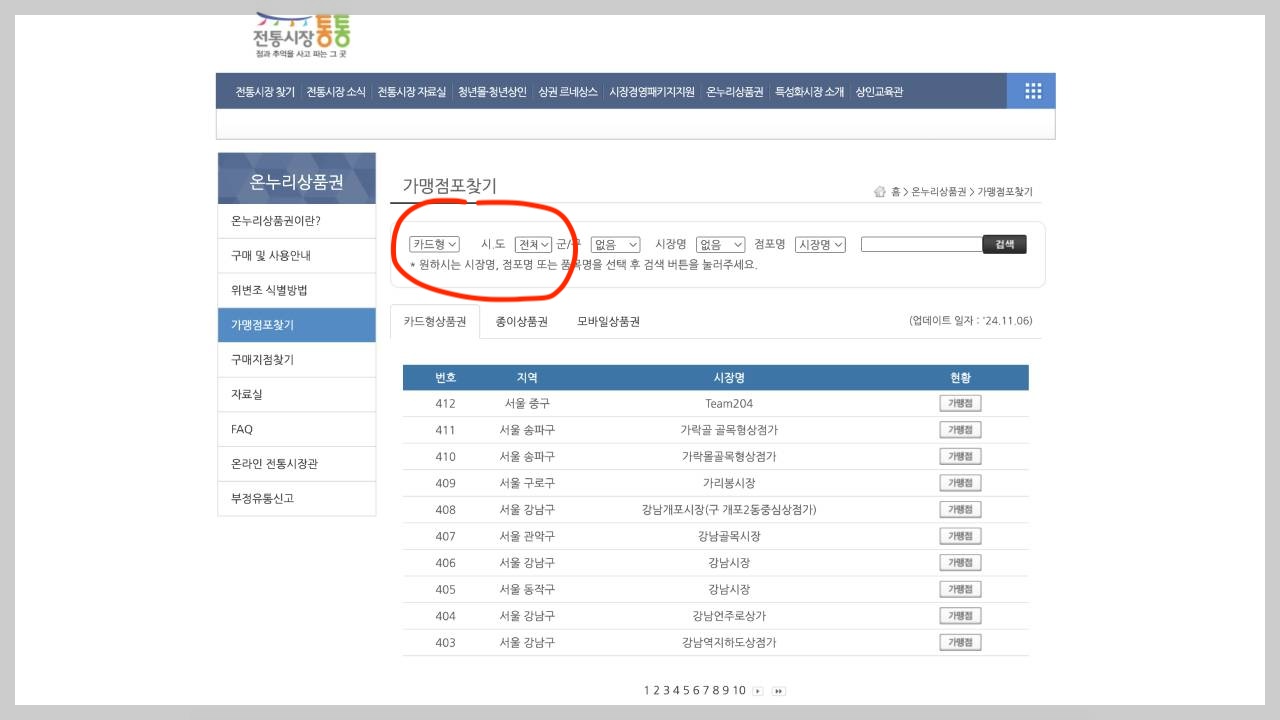Click the 검색 search button
The height and width of the screenshot is (720, 1280).
(1003, 243)
